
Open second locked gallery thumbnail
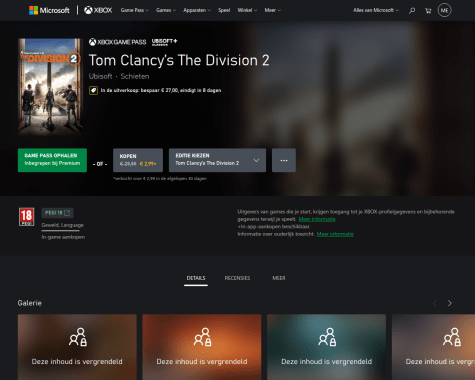(202, 347)
